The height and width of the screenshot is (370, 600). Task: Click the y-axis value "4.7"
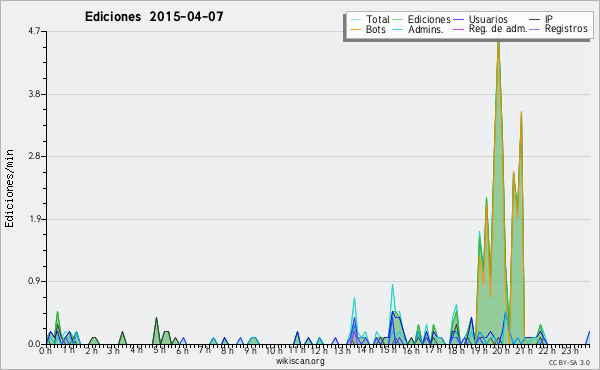[x=34, y=31]
